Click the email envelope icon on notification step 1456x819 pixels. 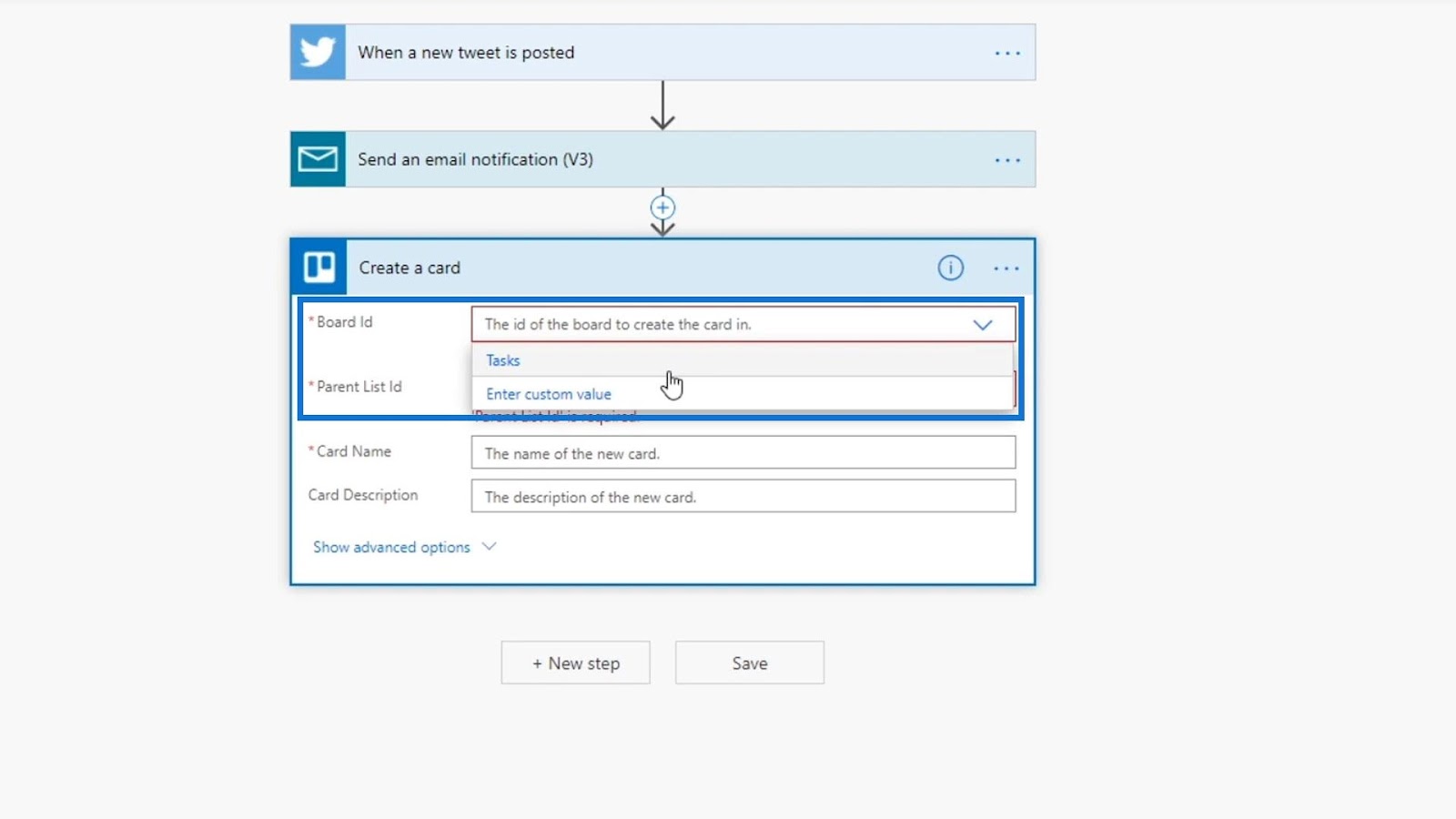click(318, 159)
